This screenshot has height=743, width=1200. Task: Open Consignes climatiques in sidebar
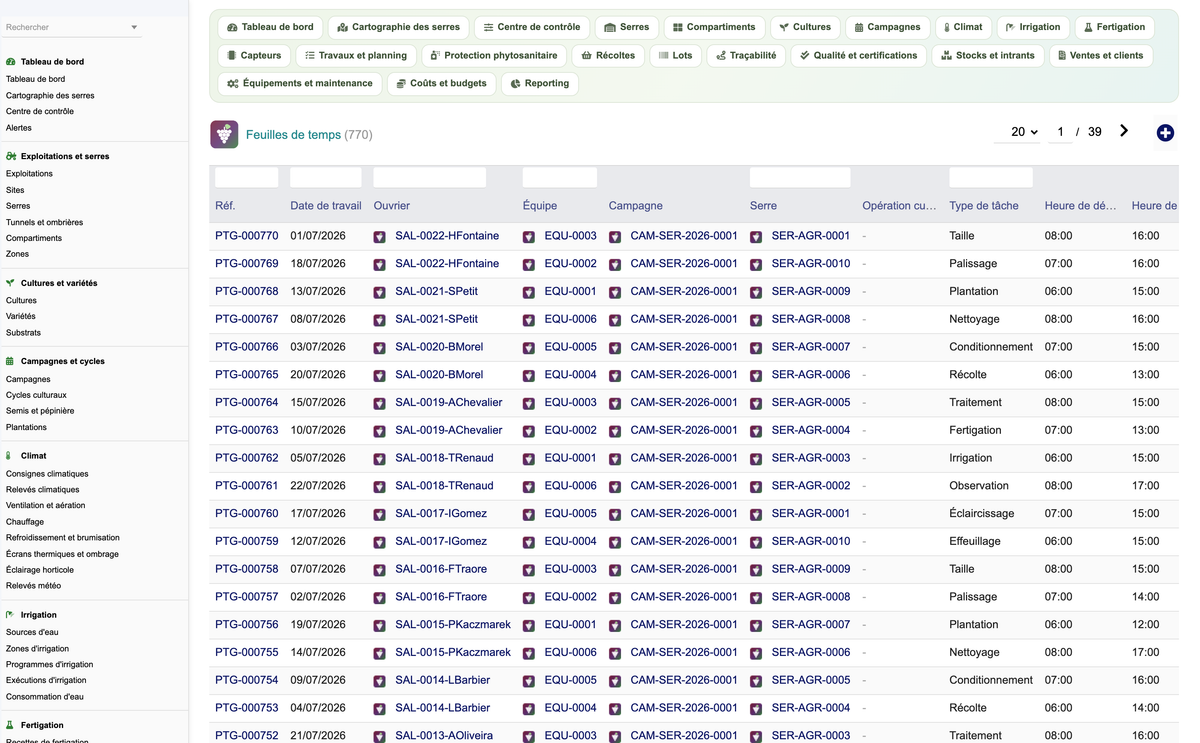pyautogui.click(x=47, y=474)
